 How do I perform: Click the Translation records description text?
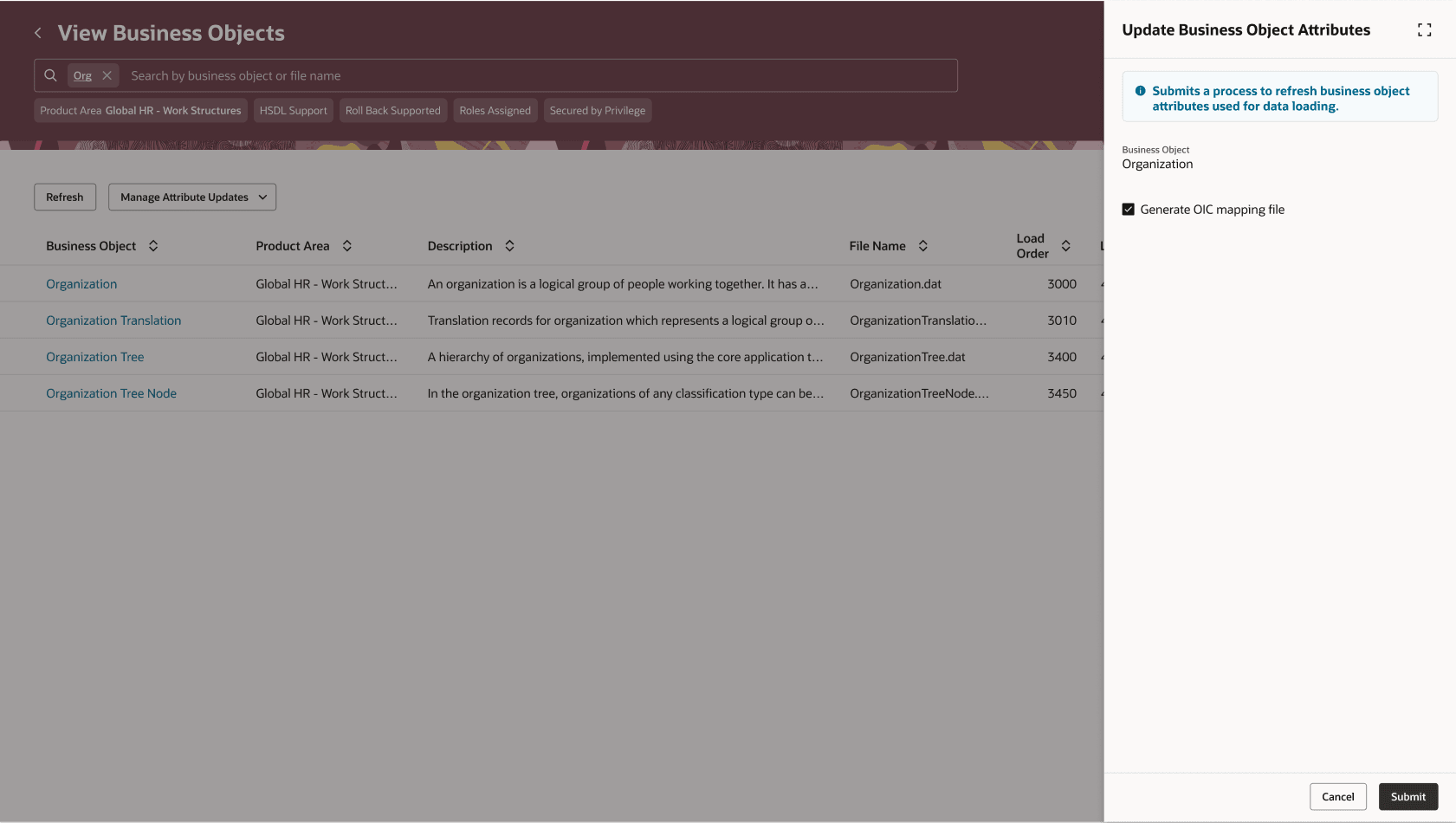tap(625, 321)
